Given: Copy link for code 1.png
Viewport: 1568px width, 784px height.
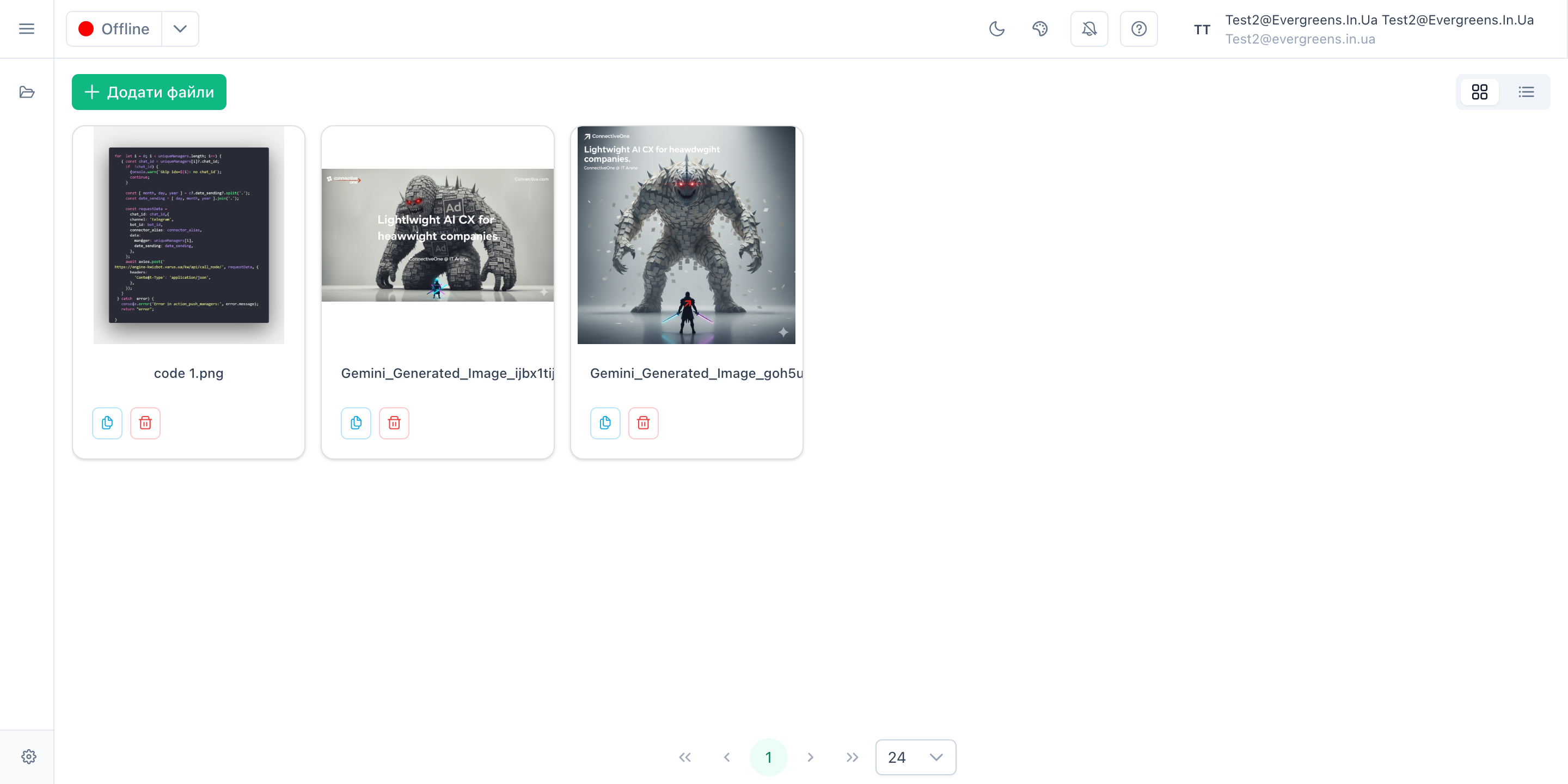Looking at the screenshot, I should pyautogui.click(x=107, y=422).
